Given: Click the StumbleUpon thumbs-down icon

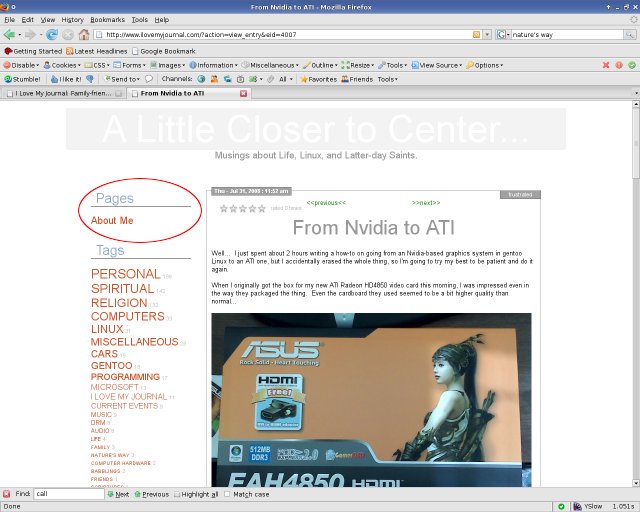Looking at the screenshot, I should click(90, 79).
